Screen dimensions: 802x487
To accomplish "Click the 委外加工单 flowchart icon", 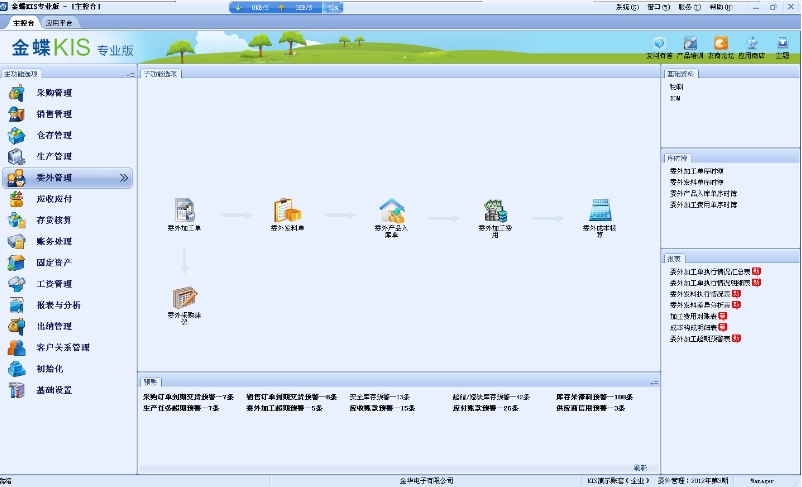I will click(184, 210).
